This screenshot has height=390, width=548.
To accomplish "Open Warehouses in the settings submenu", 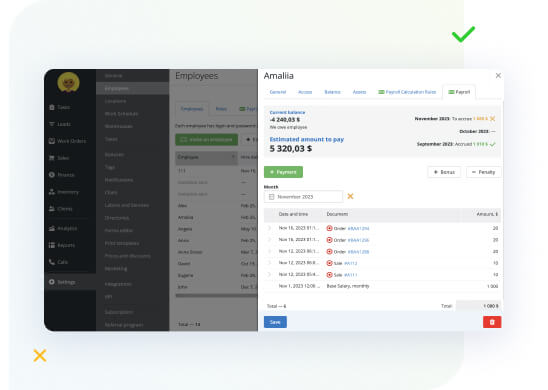I will pyautogui.click(x=118, y=126).
